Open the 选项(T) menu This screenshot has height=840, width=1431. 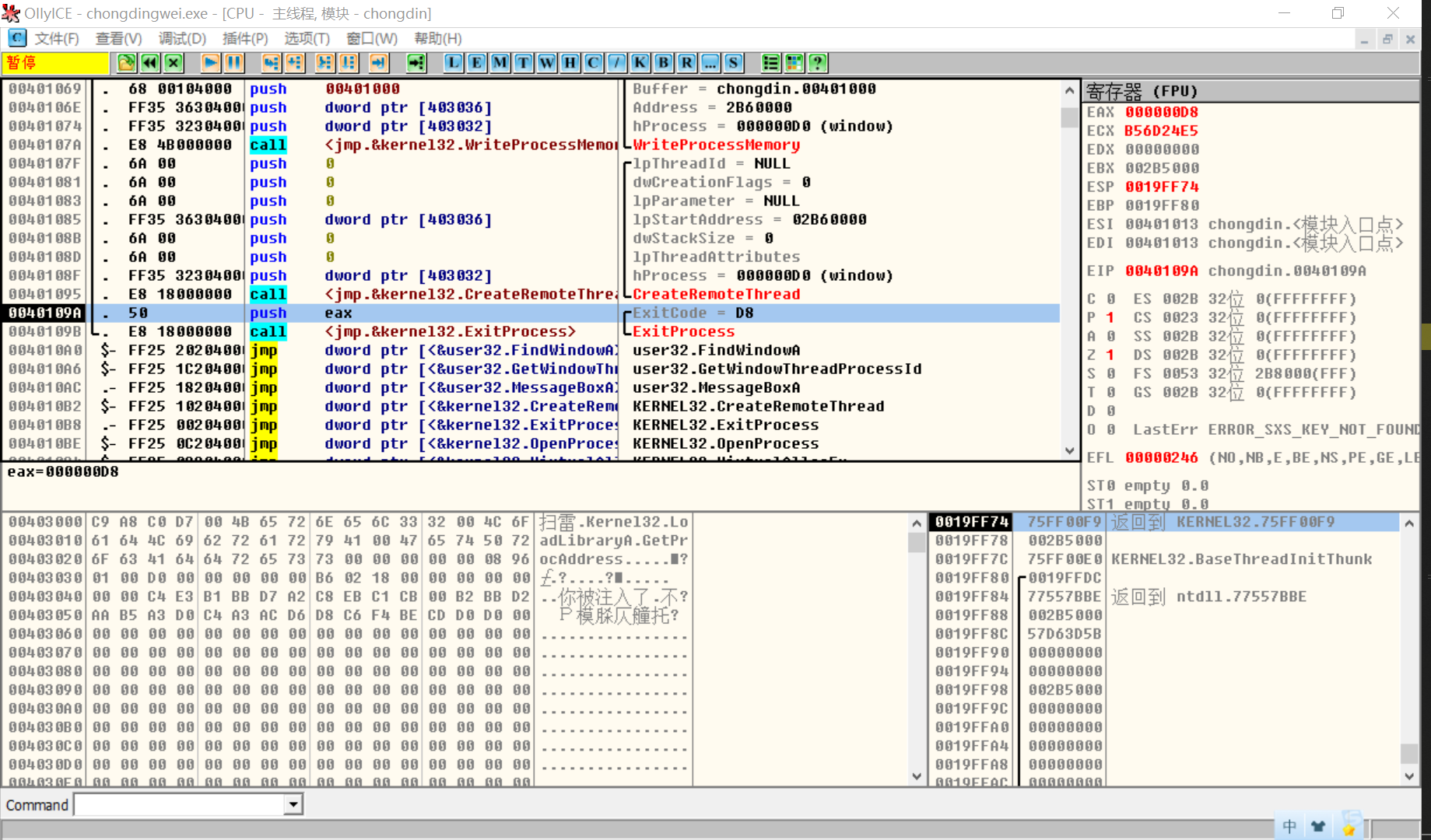[x=307, y=38]
